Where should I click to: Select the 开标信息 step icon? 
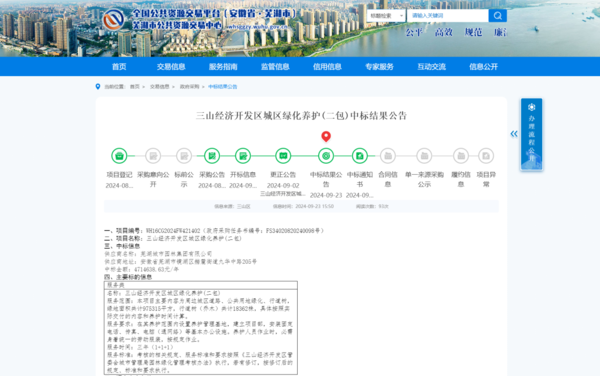243,156
